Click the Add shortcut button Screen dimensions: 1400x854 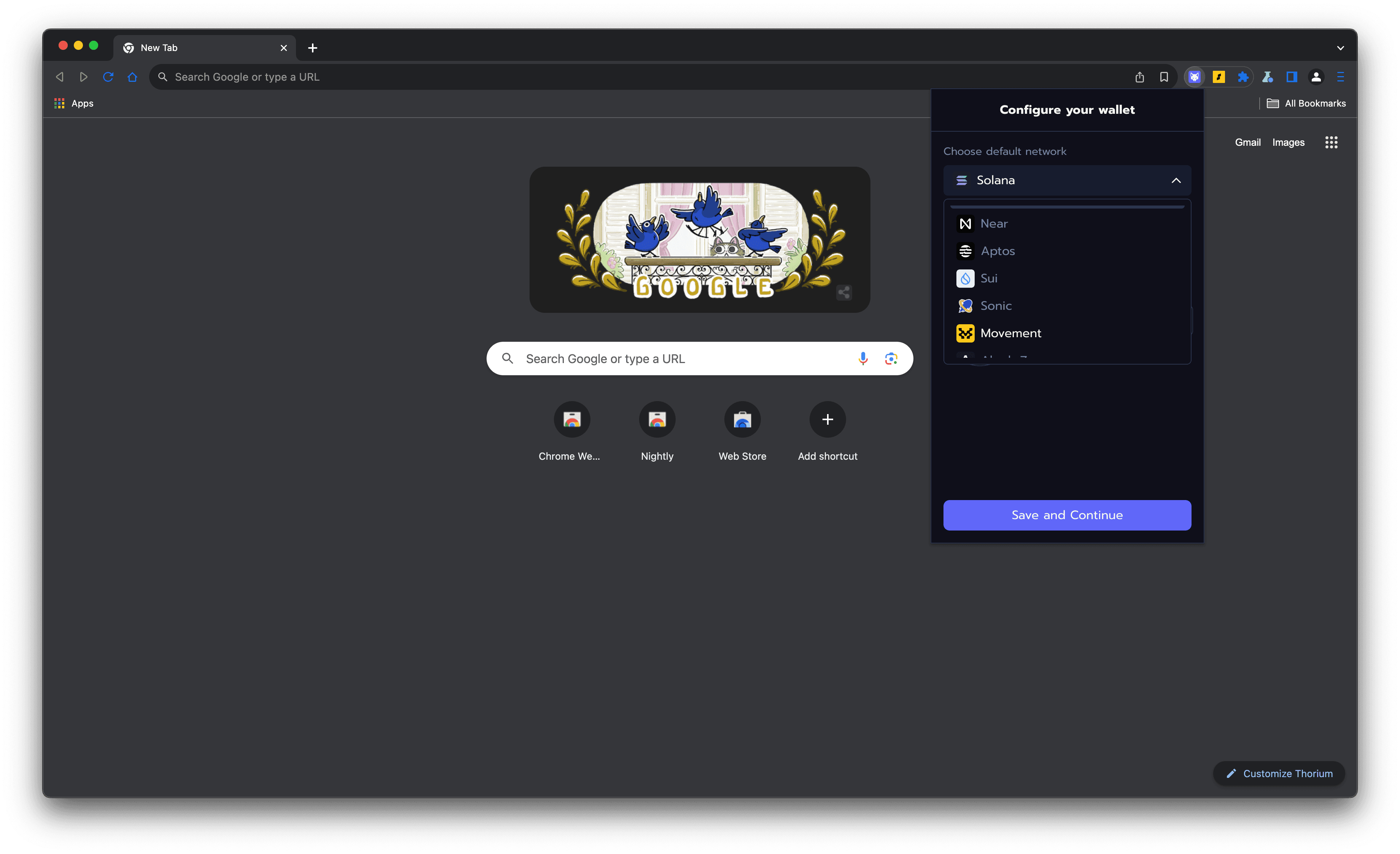[x=828, y=432]
